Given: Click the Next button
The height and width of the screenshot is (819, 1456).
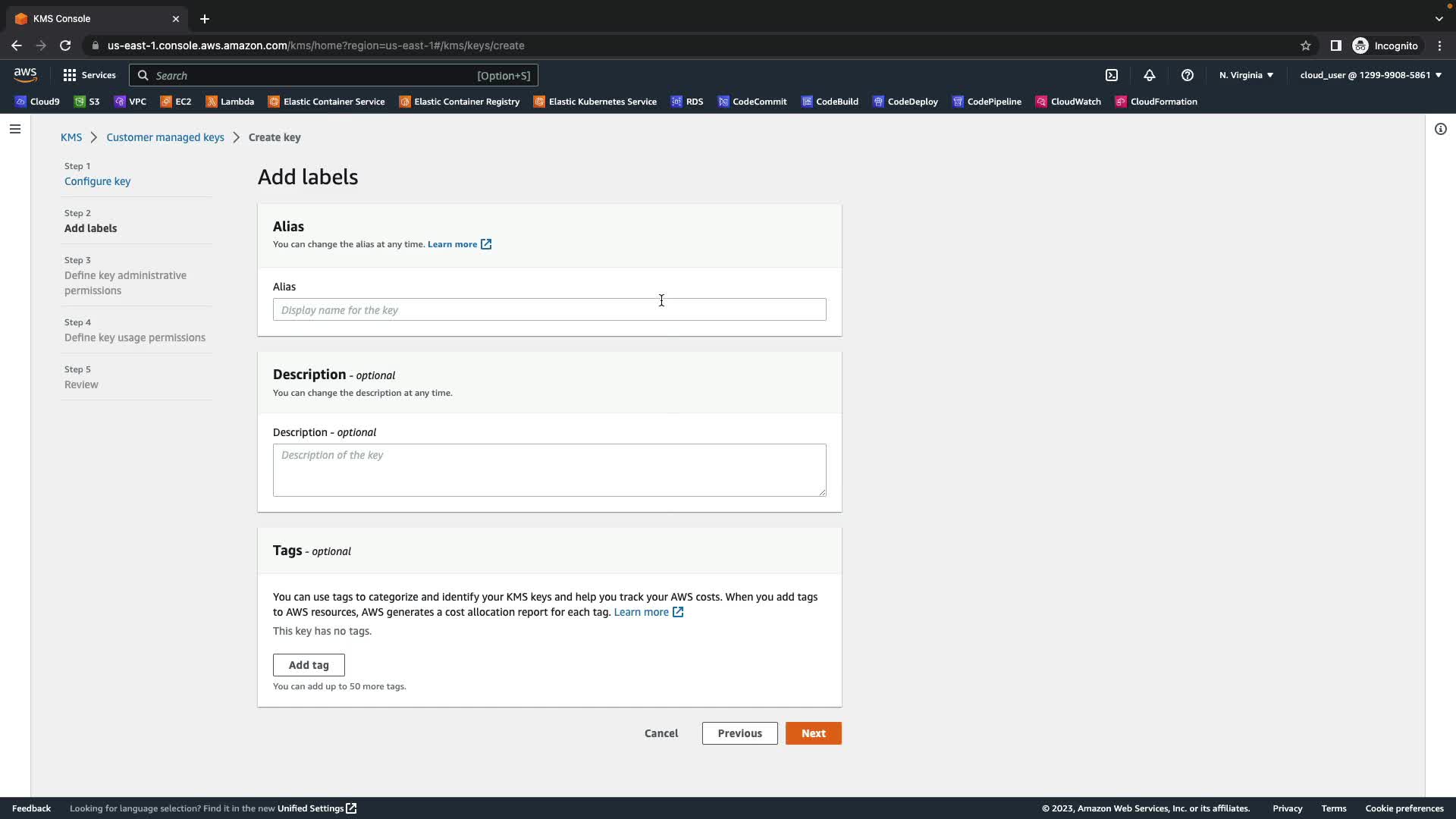Looking at the screenshot, I should click(813, 733).
